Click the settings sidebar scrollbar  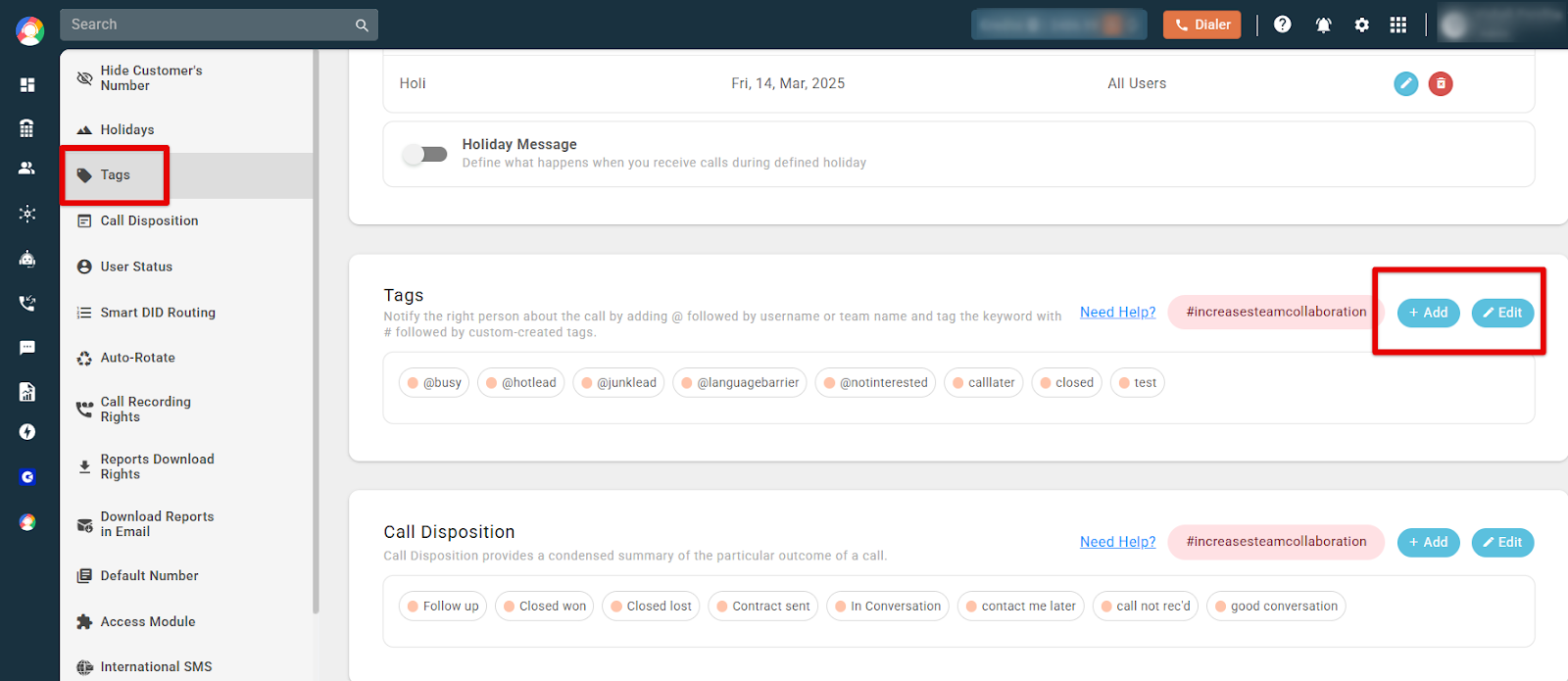pos(316,333)
